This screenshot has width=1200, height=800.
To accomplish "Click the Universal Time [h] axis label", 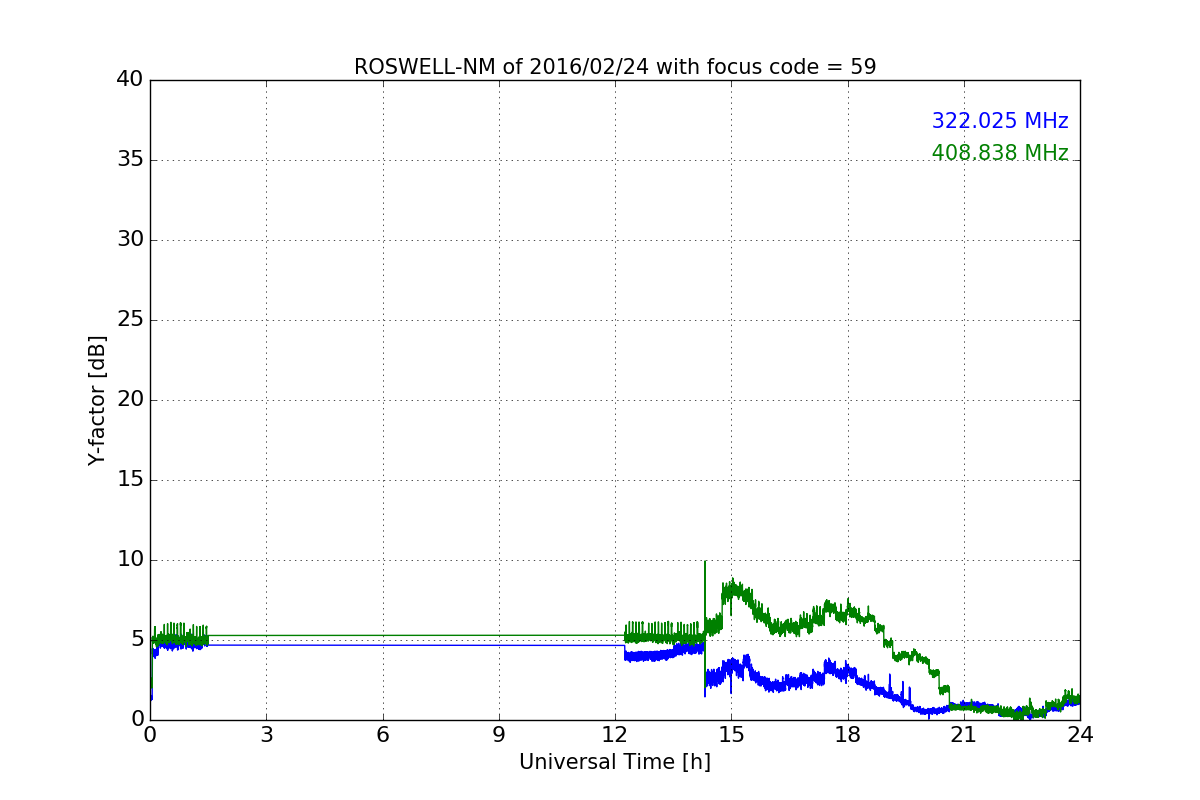I will (x=615, y=762).
